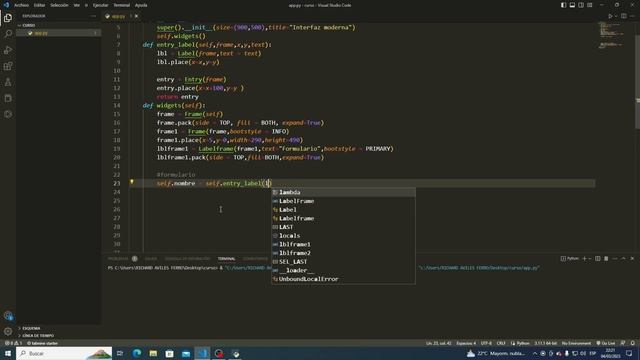Kill terminal with the trash icon
The height and width of the screenshot is (360, 640).
pos(606,258)
